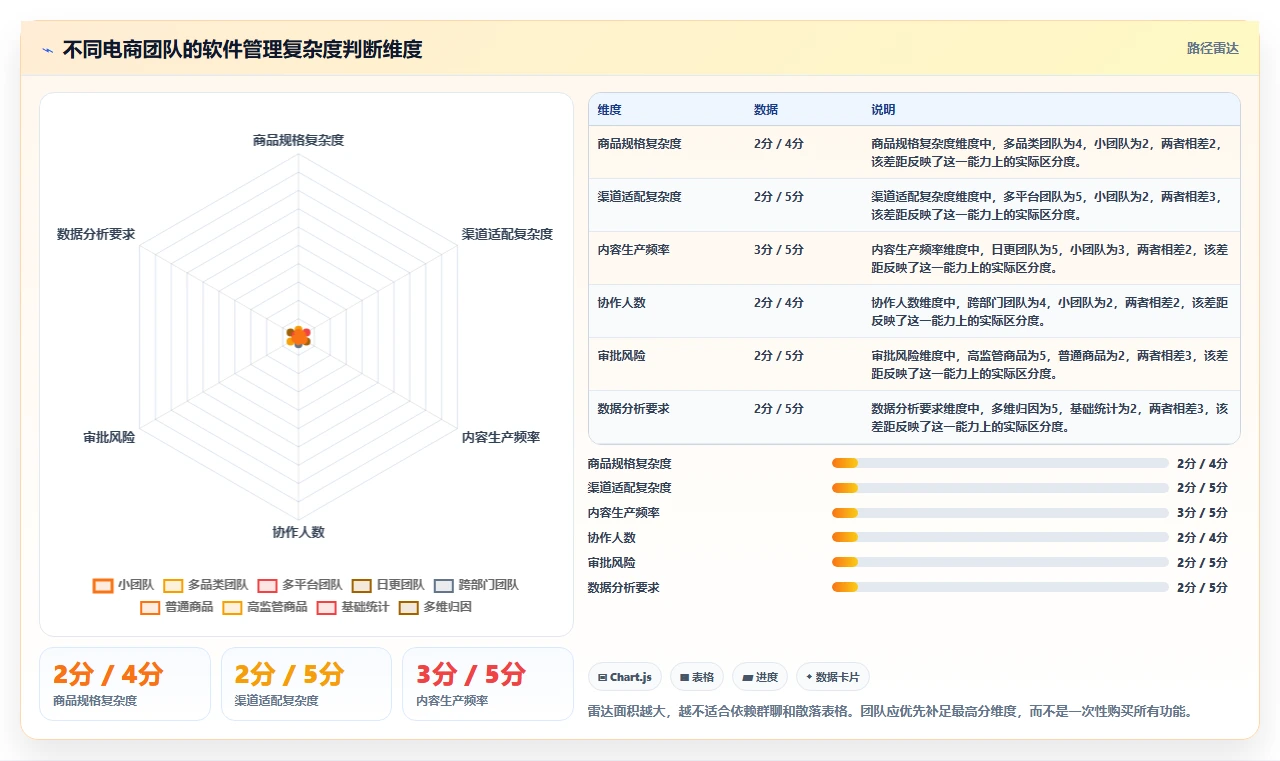1280x761 pixels.
Task: Open the 2分 / 4分 商品规格复杂度 card
Action: pyautogui.click(x=125, y=684)
